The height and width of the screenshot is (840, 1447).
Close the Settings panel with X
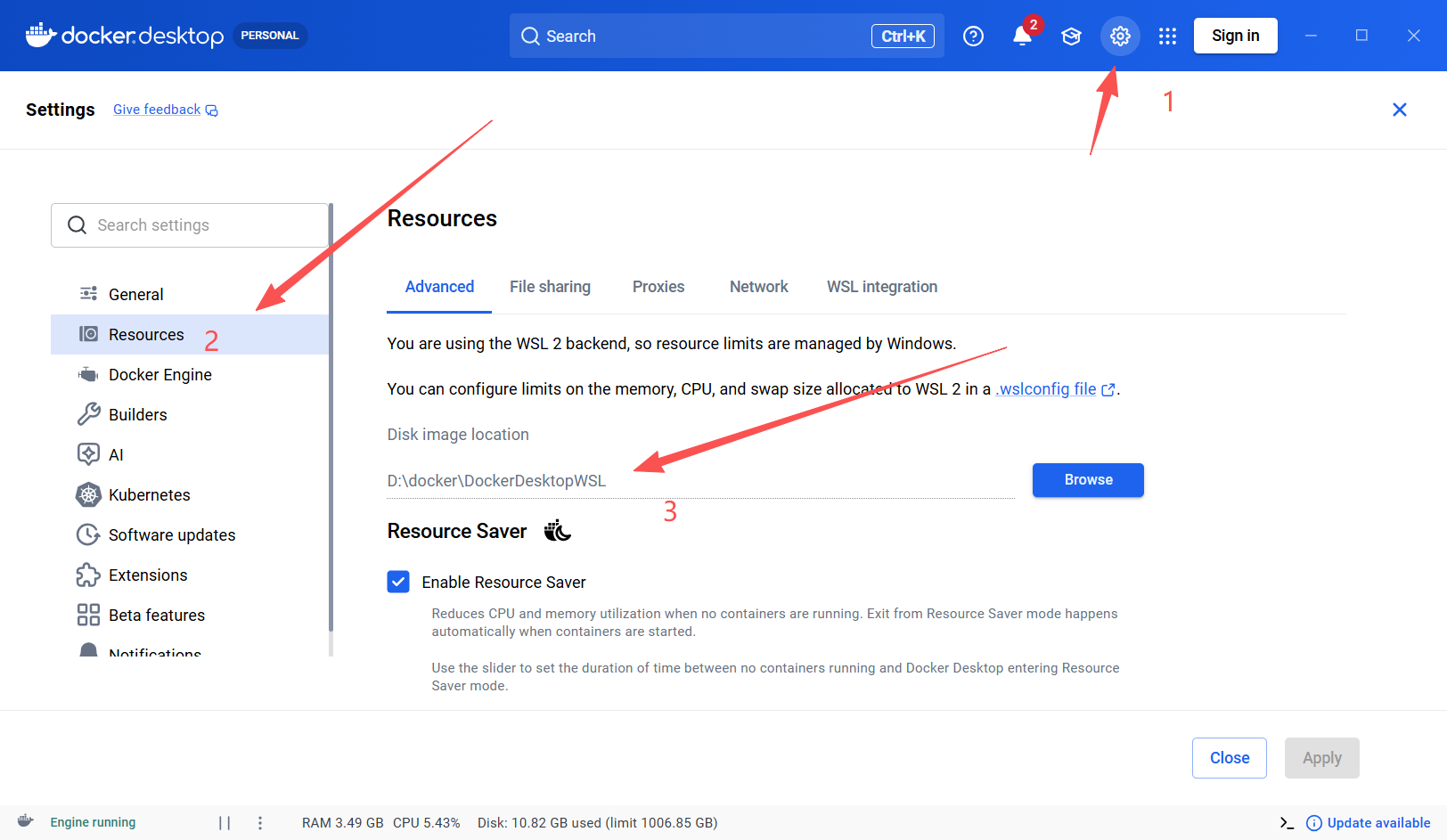pos(1399,110)
